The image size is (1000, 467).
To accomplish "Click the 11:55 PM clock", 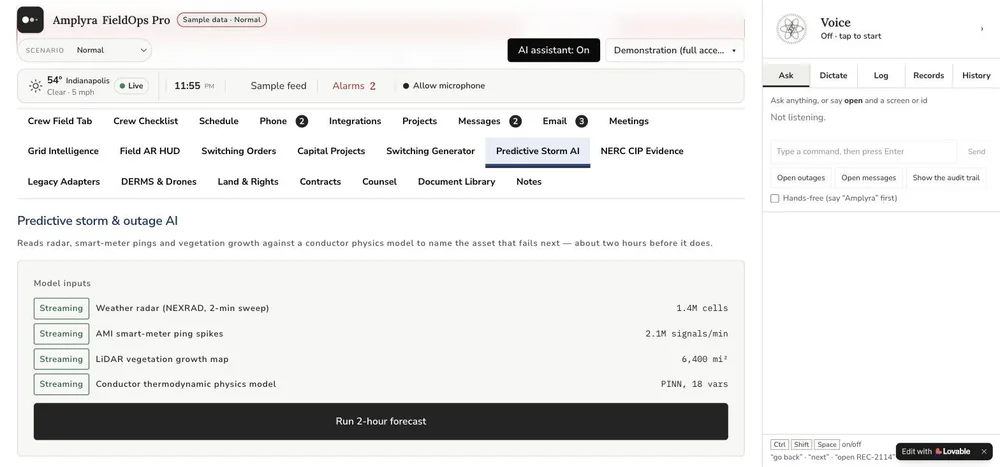I will point(194,85).
